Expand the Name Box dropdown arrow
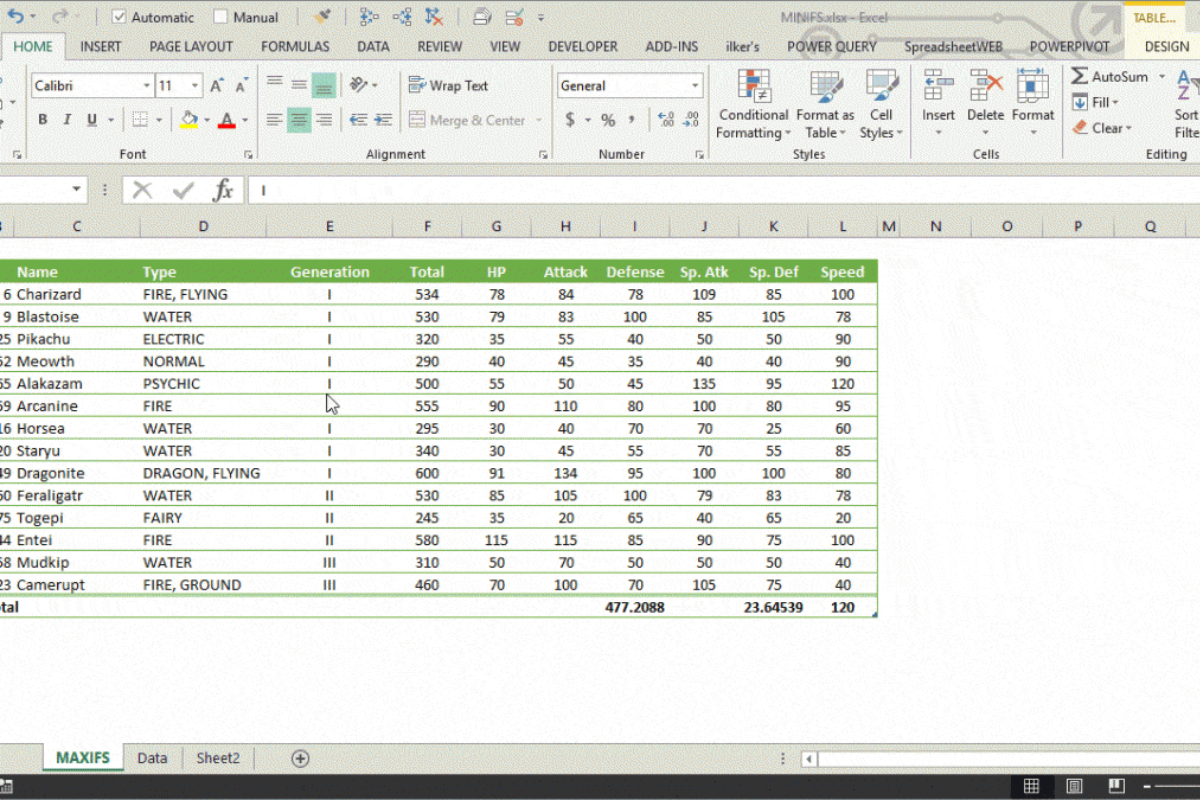The image size is (1200, 800). point(77,190)
